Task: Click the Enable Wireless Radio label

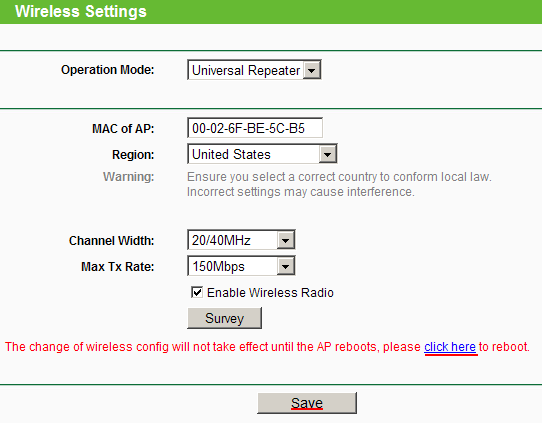Action: click(x=270, y=293)
